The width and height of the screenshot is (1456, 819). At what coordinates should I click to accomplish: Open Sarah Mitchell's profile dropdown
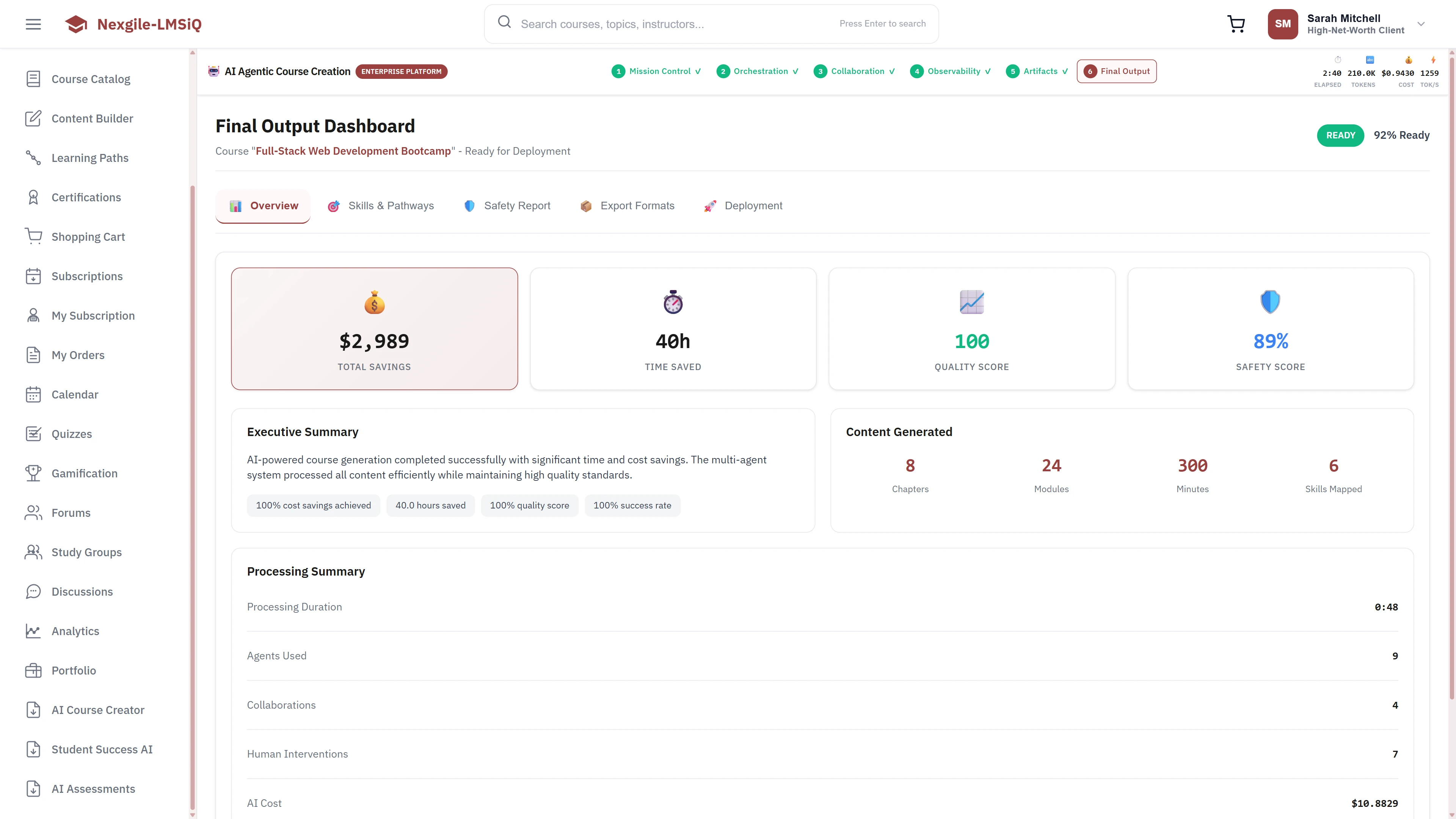[x=1420, y=24]
